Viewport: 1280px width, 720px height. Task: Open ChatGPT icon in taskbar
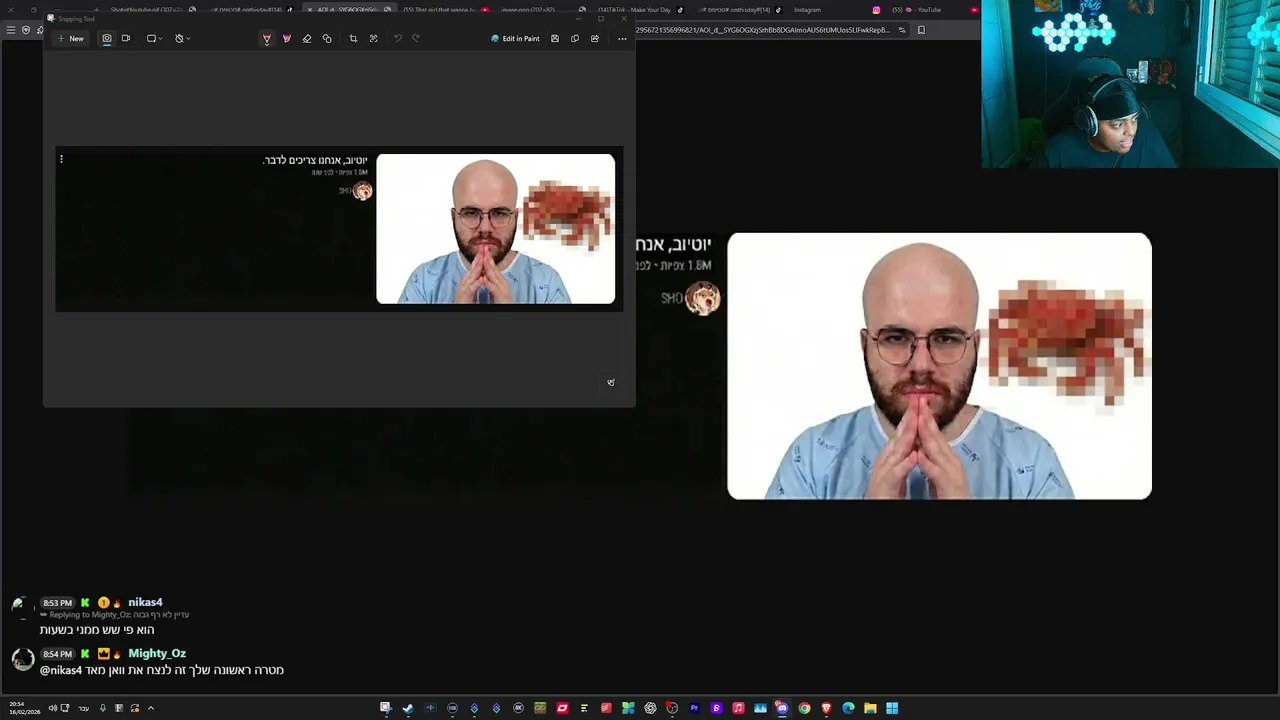650,708
